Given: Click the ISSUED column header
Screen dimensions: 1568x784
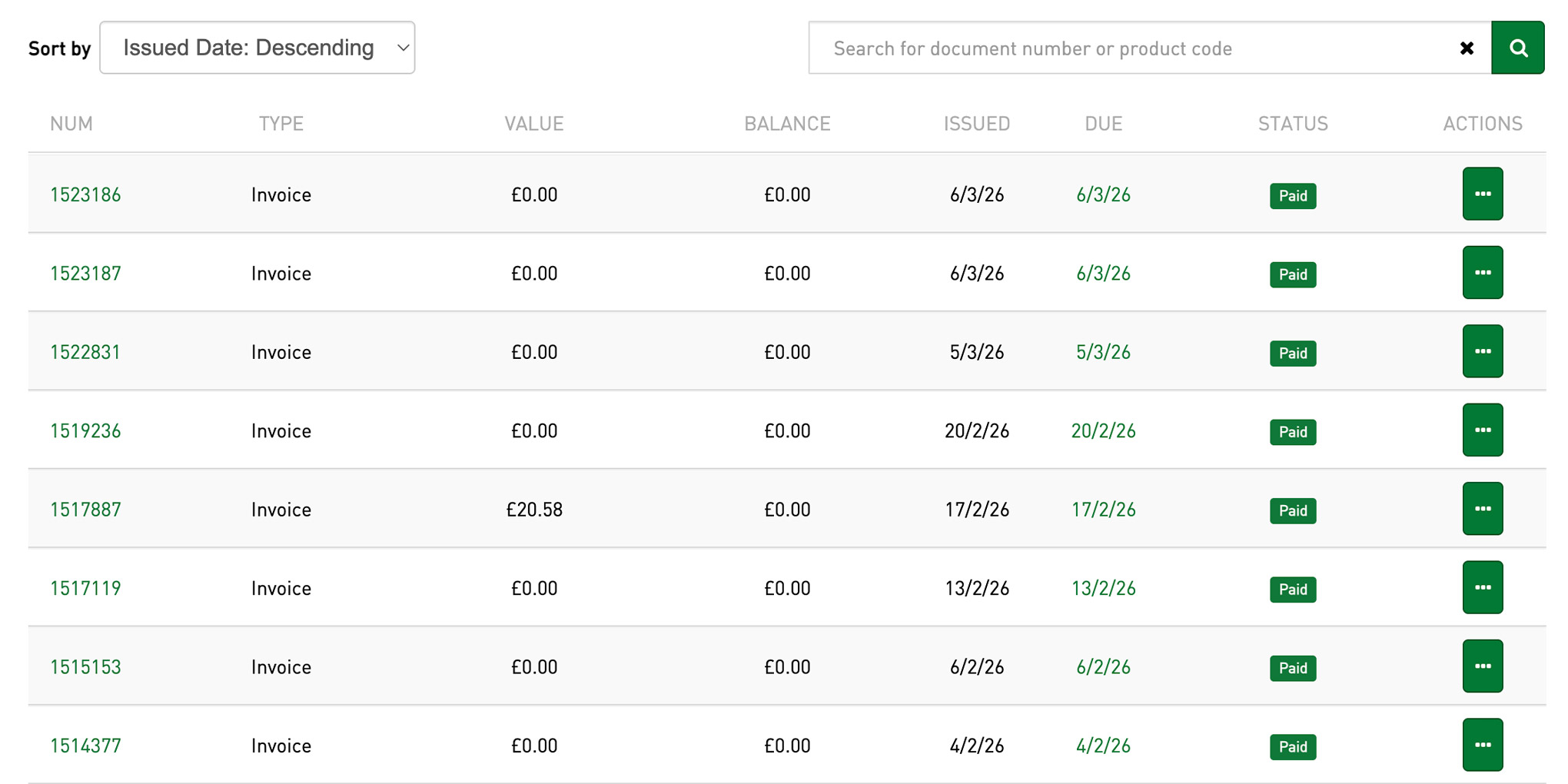Looking at the screenshot, I should click(976, 124).
